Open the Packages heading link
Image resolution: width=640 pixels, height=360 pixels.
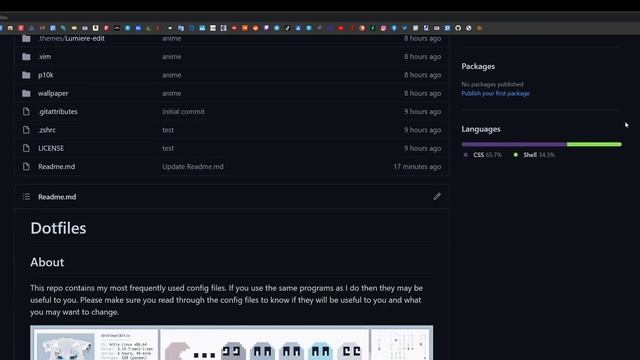pos(478,66)
